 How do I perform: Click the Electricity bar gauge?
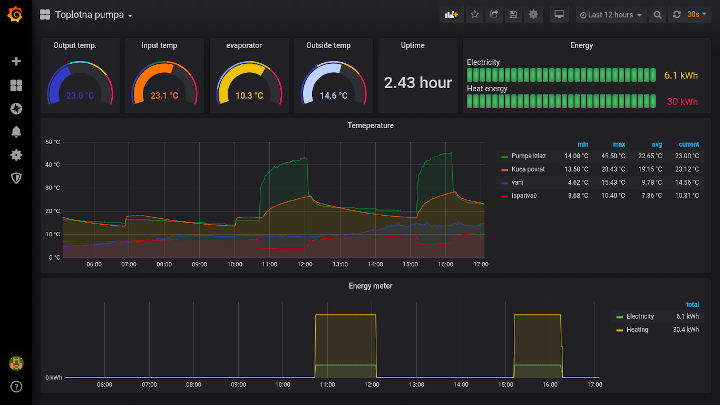pyautogui.click(x=561, y=75)
